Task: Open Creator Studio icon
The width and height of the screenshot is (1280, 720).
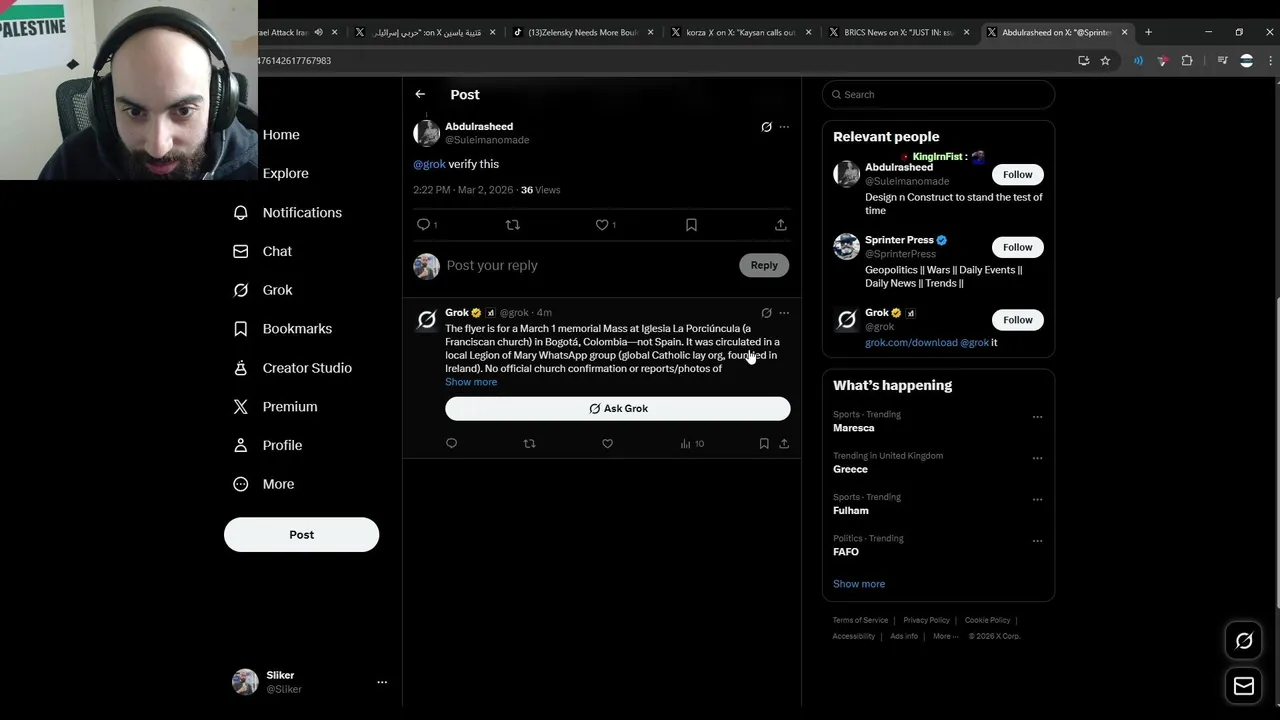Action: (240, 368)
